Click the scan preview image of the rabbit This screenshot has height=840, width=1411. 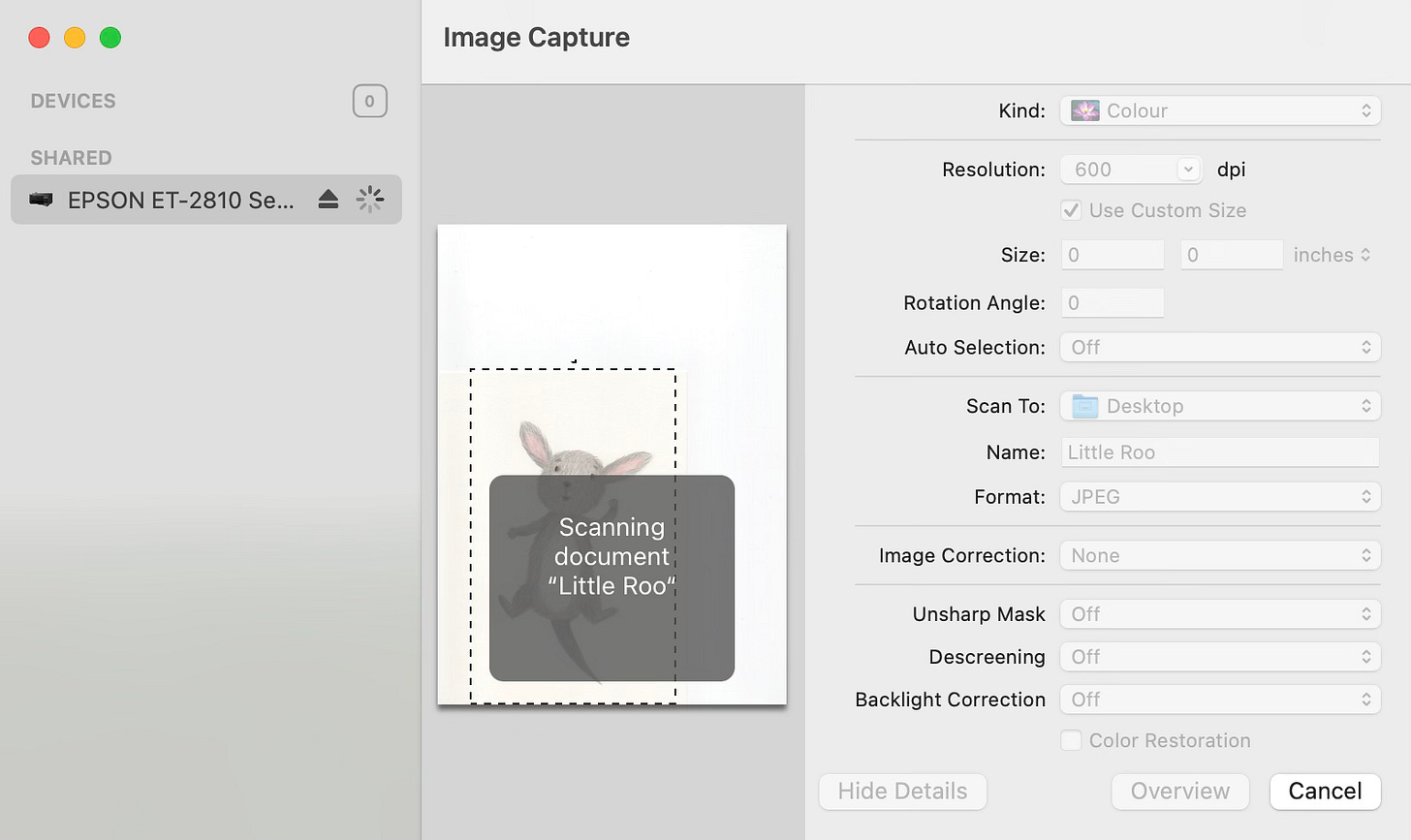tap(611, 464)
